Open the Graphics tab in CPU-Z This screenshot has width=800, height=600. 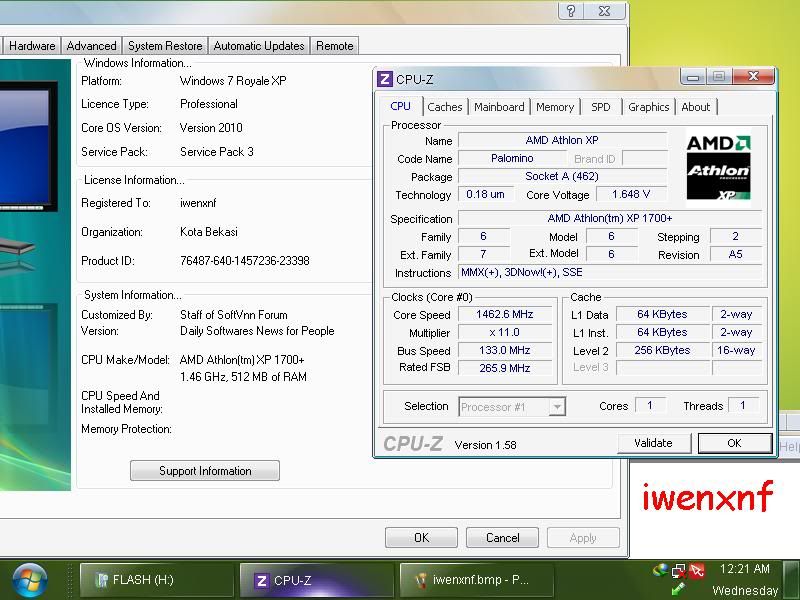coord(648,107)
